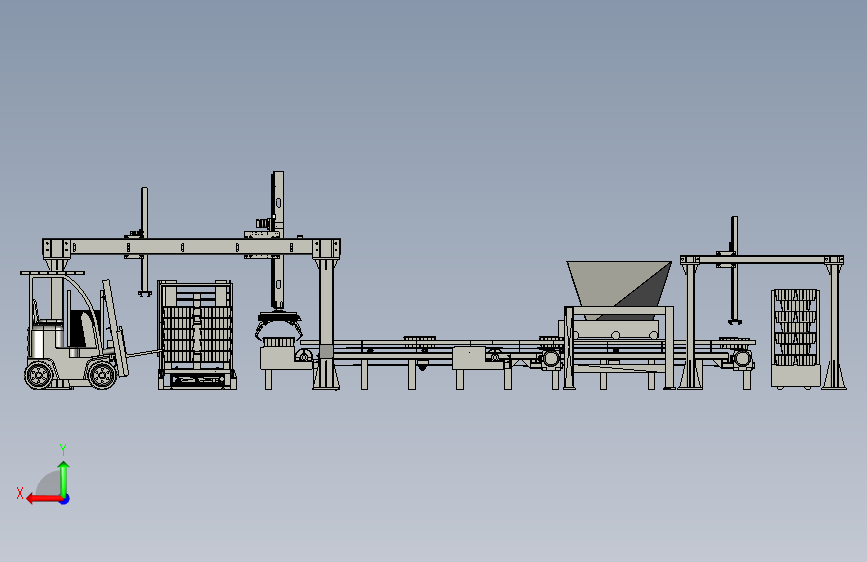The image size is (867, 562).
Task: Select the right gantry's horizontal beam
Action: tap(762, 259)
